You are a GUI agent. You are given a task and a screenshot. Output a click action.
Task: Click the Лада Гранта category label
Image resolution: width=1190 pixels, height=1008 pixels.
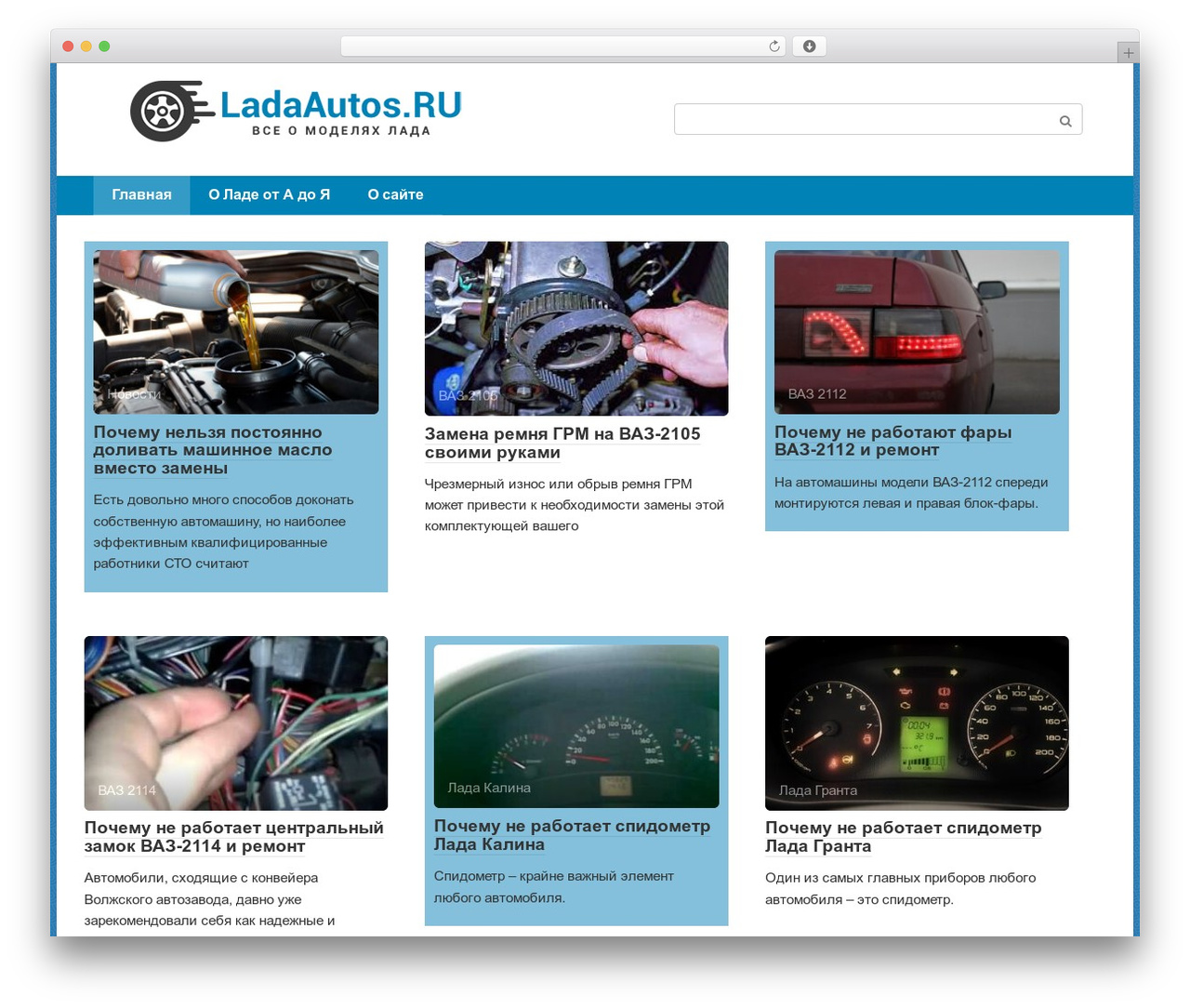(818, 790)
